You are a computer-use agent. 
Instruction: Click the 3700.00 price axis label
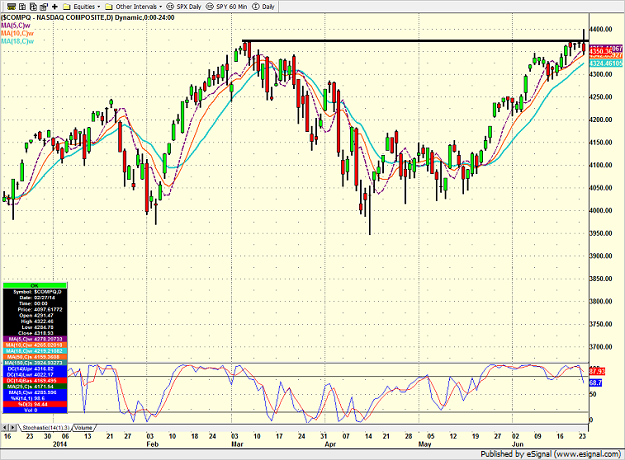601,347
